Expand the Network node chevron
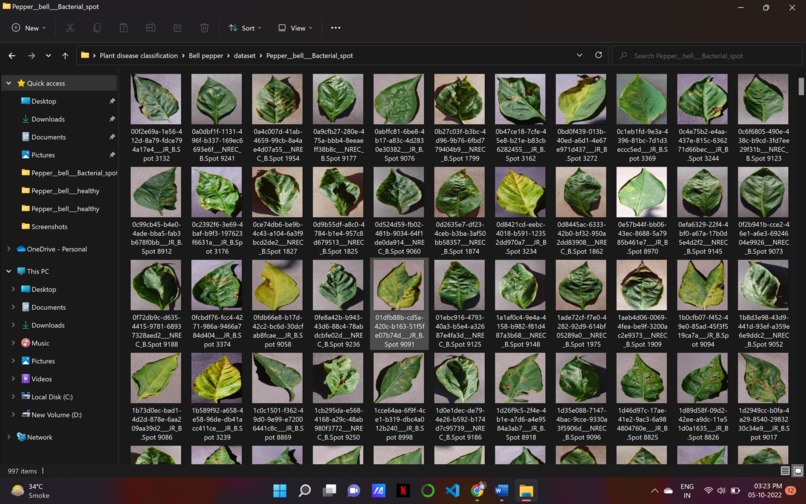 click(9, 437)
